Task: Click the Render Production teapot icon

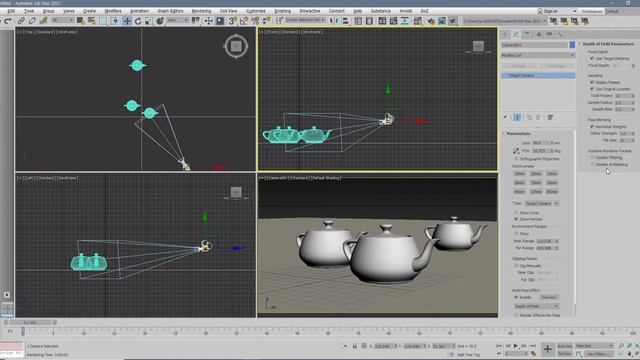Action: 453,21
